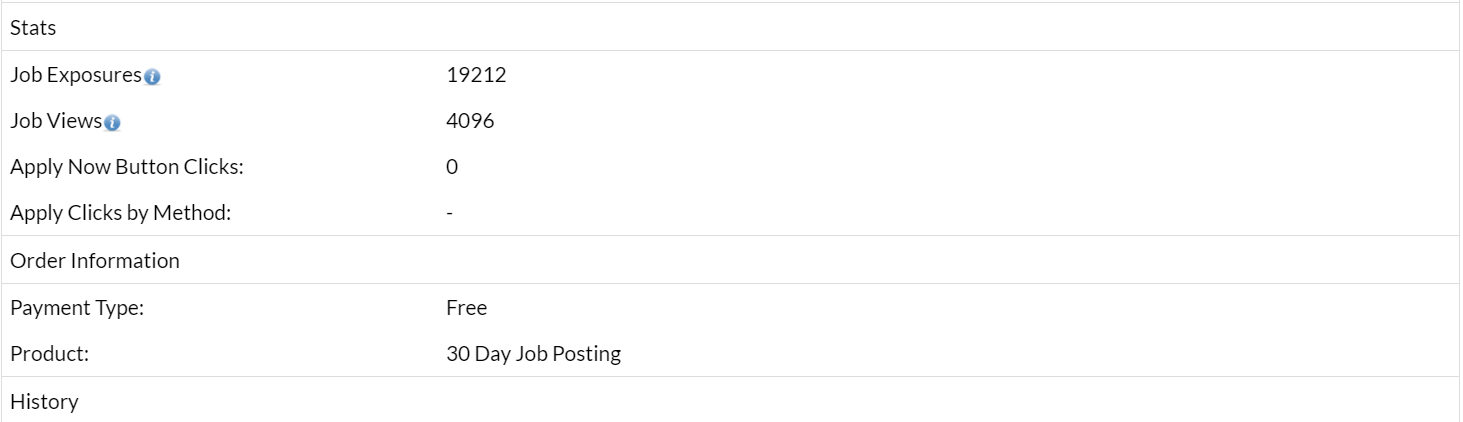Click the divider line above Order Information
This screenshot has height=422, width=1463.
(x=730, y=236)
